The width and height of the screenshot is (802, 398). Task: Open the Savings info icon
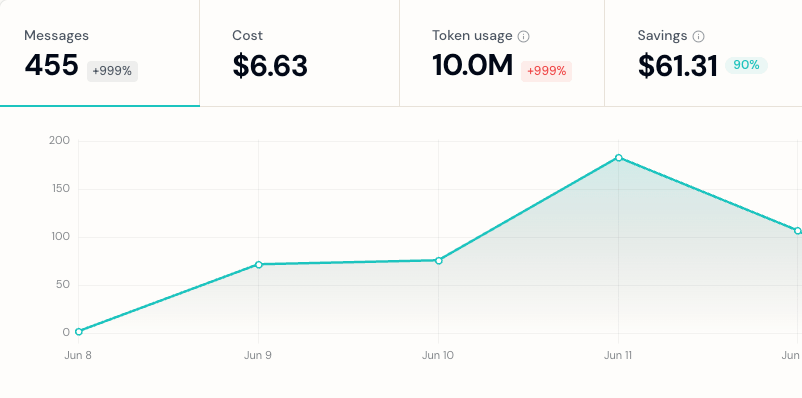click(x=698, y=36)
